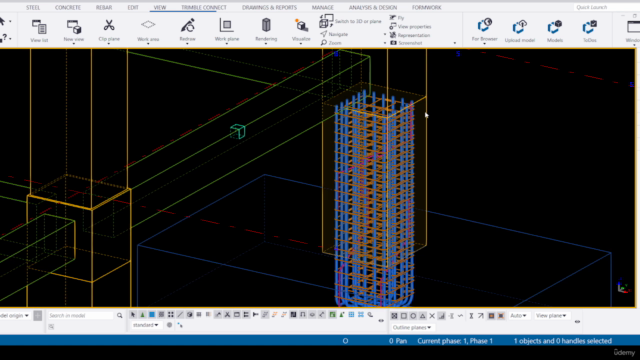
Task: Open the FORMWORK tab
Action: (x=427, y=7)
